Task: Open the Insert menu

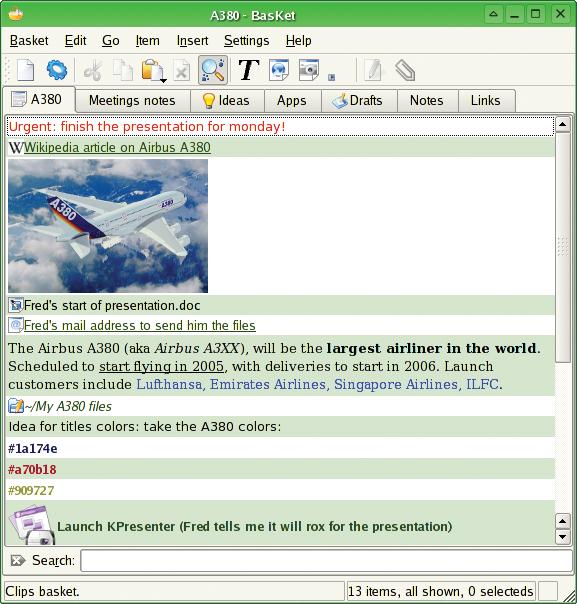Action: tap(192, 40)
